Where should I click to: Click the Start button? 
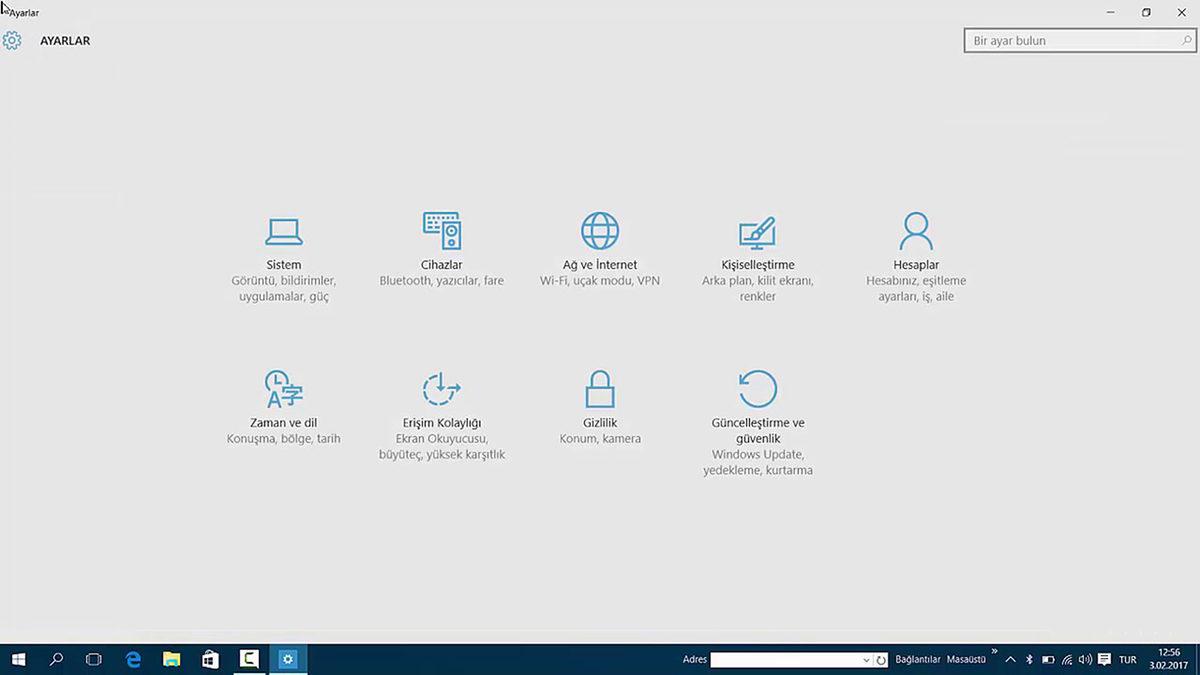pos(19,659)
